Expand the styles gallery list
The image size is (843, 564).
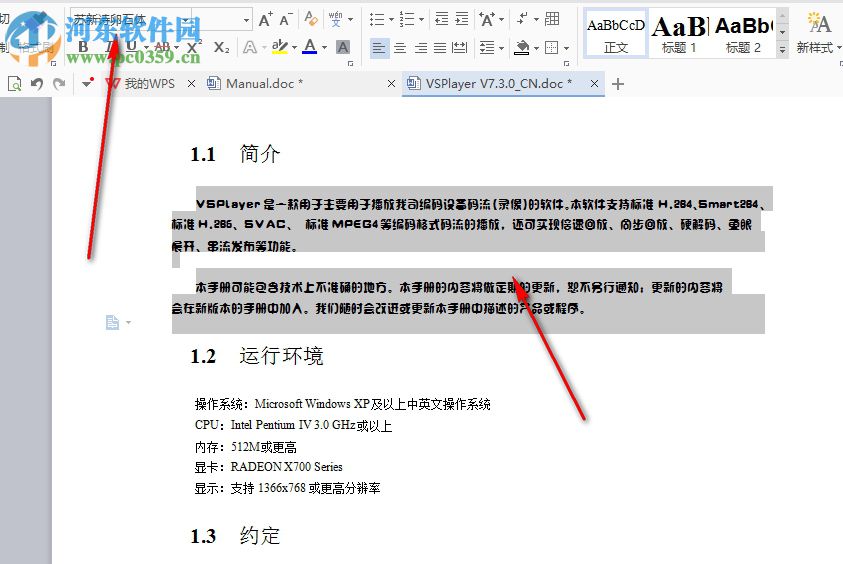[783, 49]
